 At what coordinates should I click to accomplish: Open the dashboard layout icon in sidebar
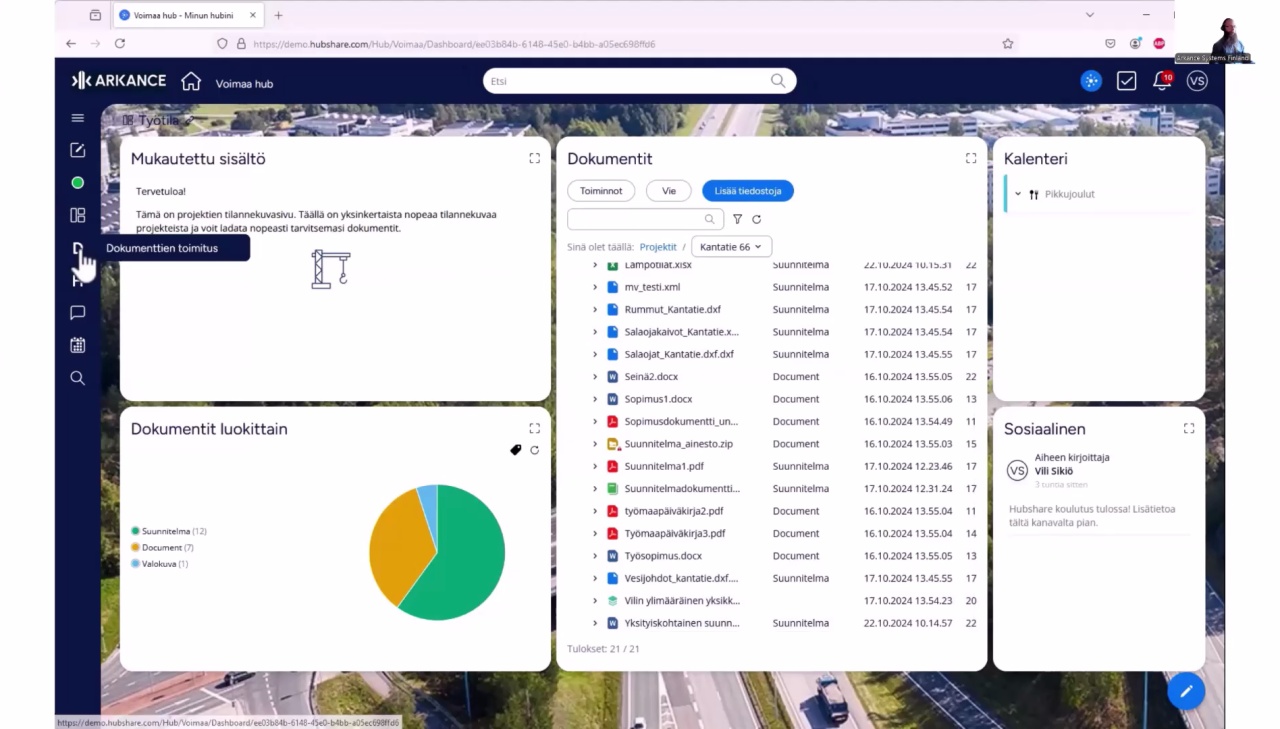[77, 215]
